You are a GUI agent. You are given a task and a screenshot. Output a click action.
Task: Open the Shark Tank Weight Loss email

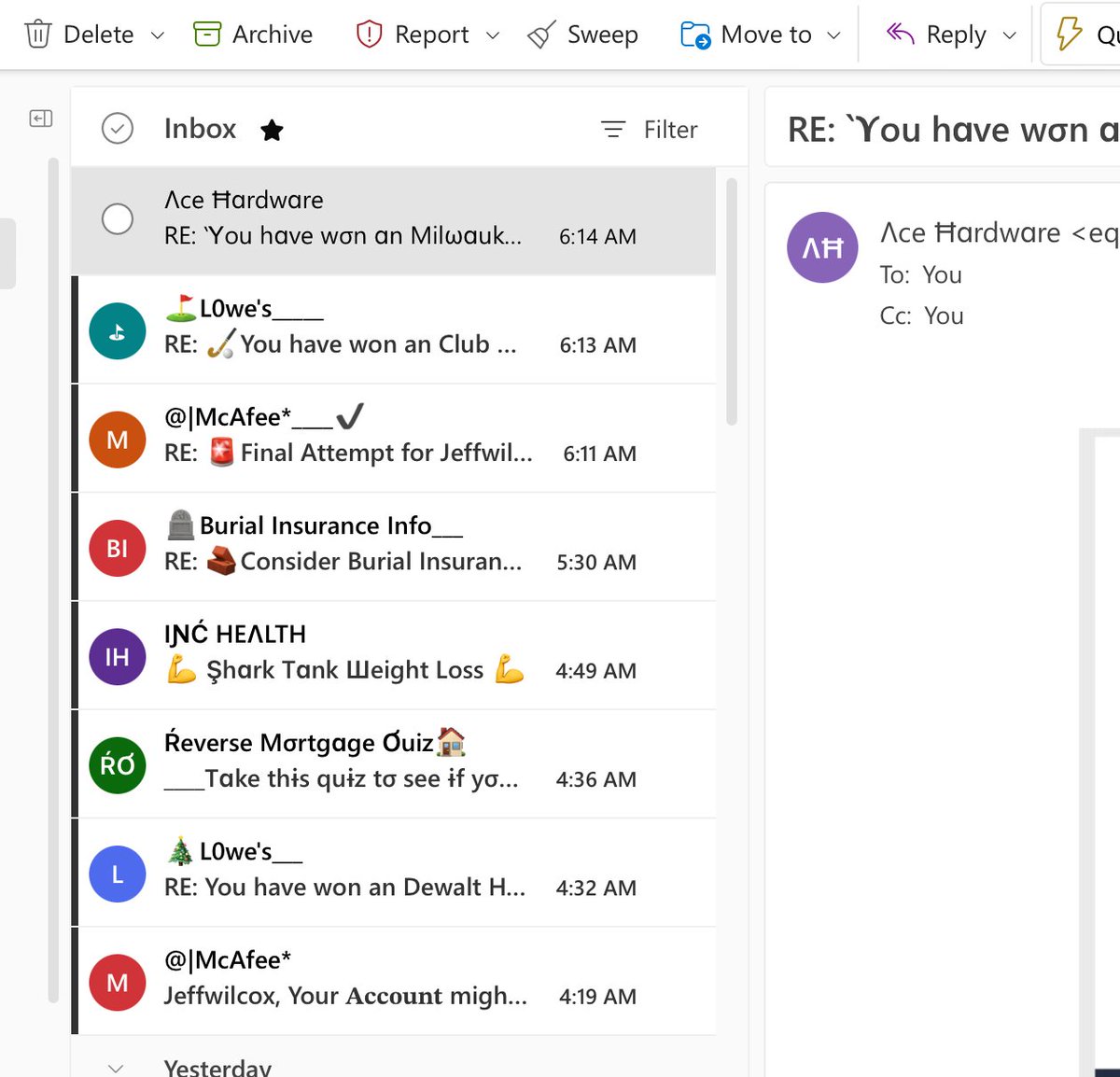394,655
